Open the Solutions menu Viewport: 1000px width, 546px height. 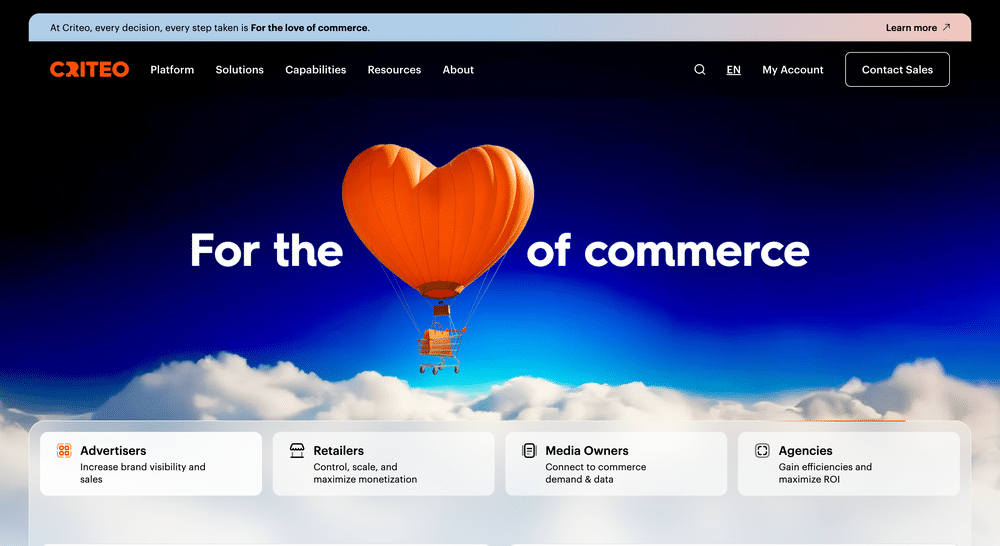pyautogui.click(x=239, y=70)
